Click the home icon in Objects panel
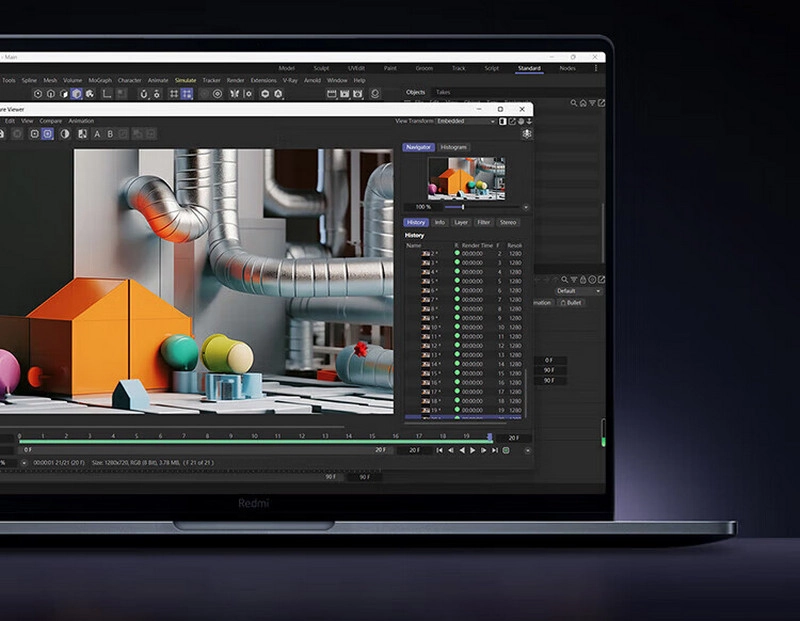Screen dimensions: 800x621 [583, 103]
